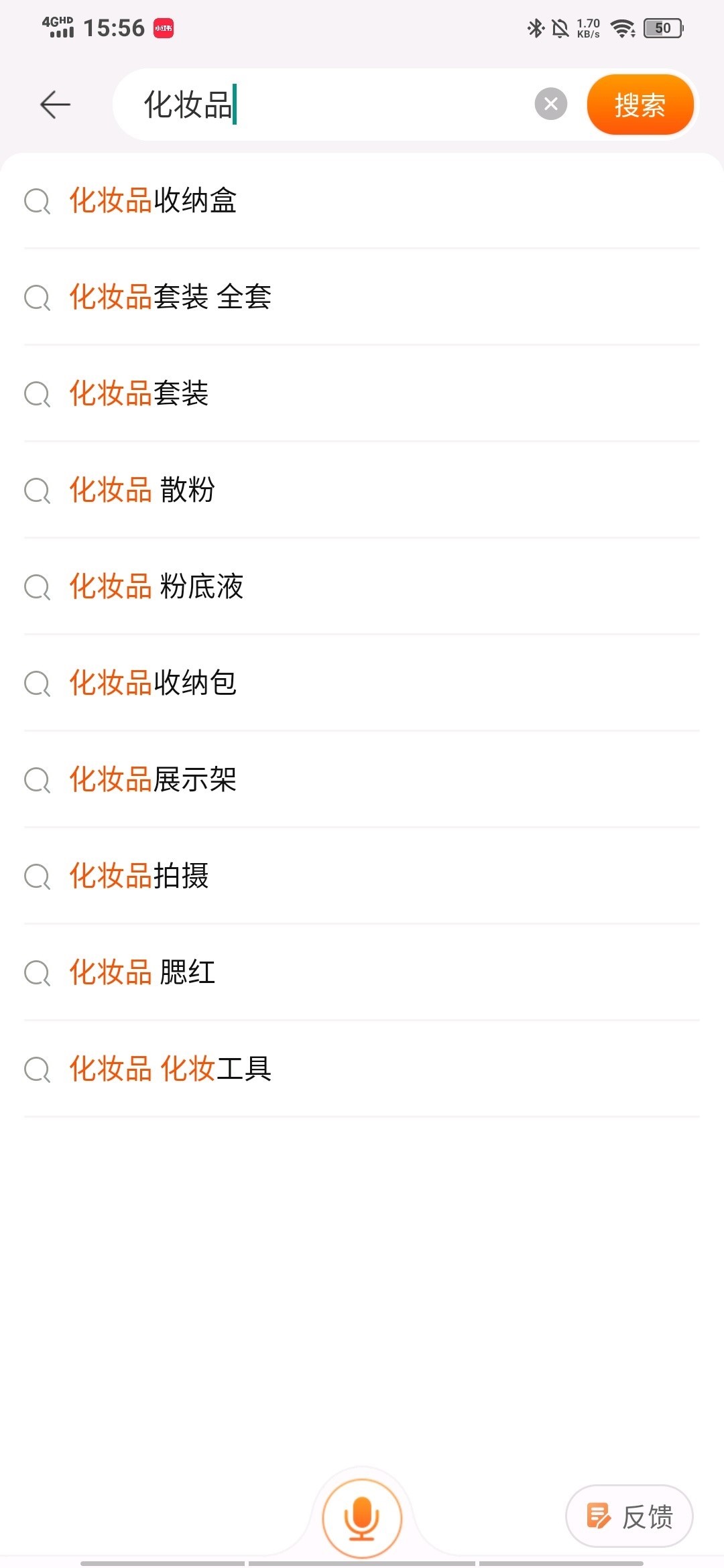Image resolution: width=724 pixels, height=1568 pixels.
Task: Pick the 化妆品拍摄 suggestion
Action: point(362,876)
